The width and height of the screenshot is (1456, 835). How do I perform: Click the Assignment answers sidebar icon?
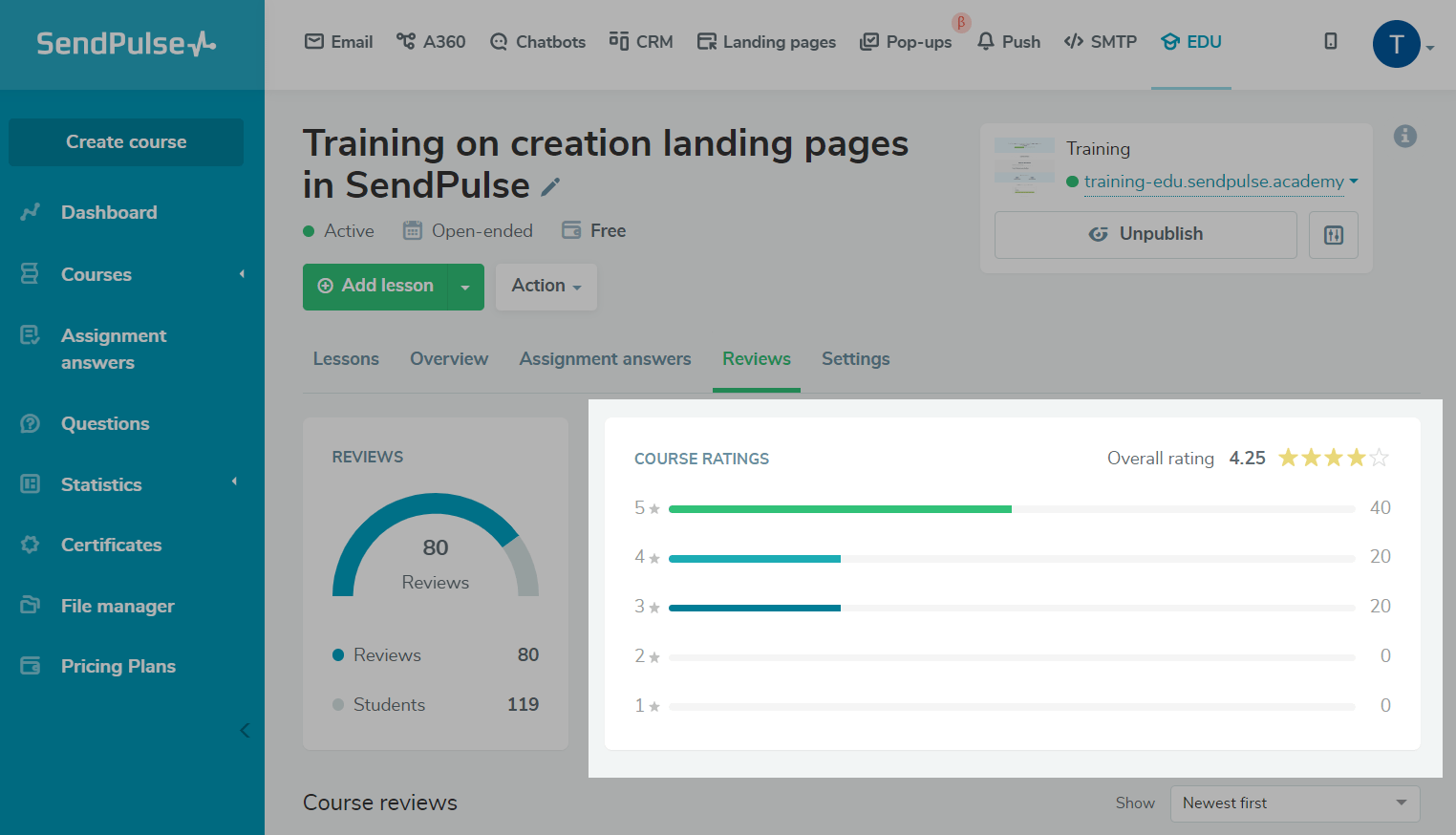31,335
